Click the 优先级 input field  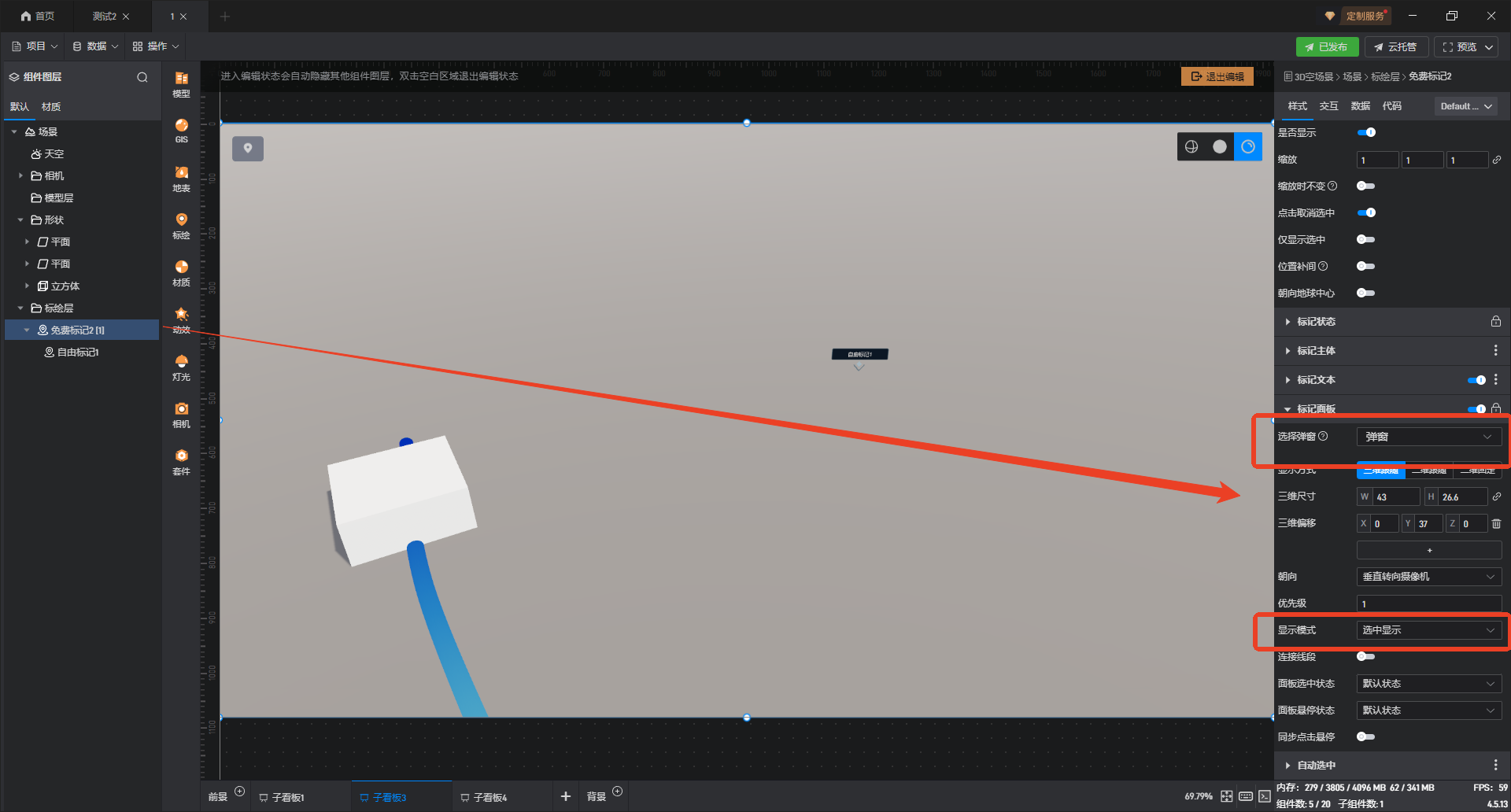[x=1428, y=603]
